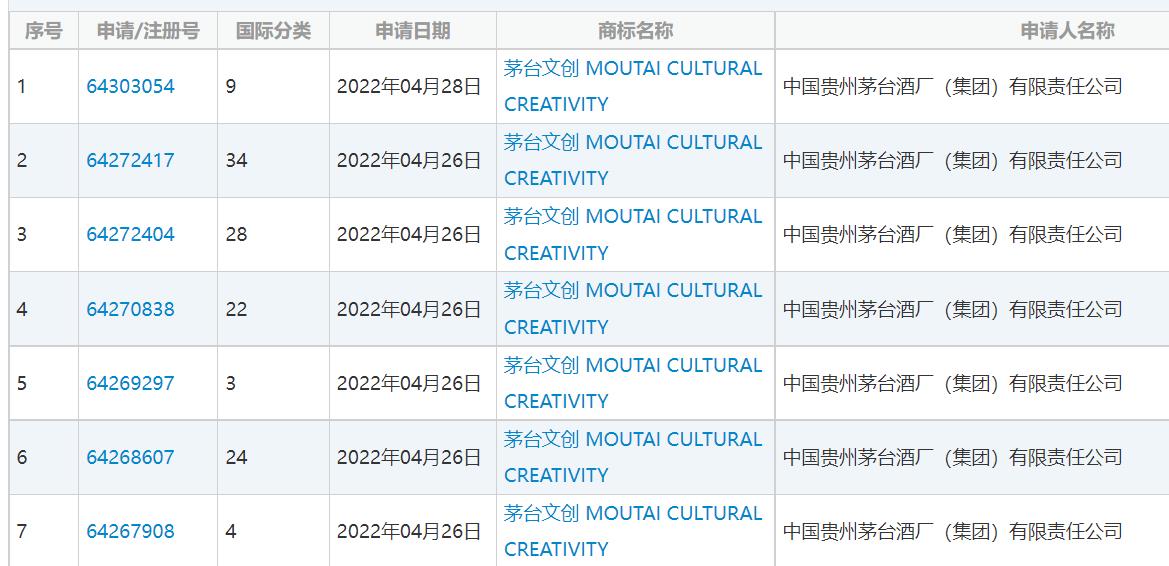Viewport: 1169px width, 566px height.
Task: Open application number 64268607
Action: click(130, 457)
